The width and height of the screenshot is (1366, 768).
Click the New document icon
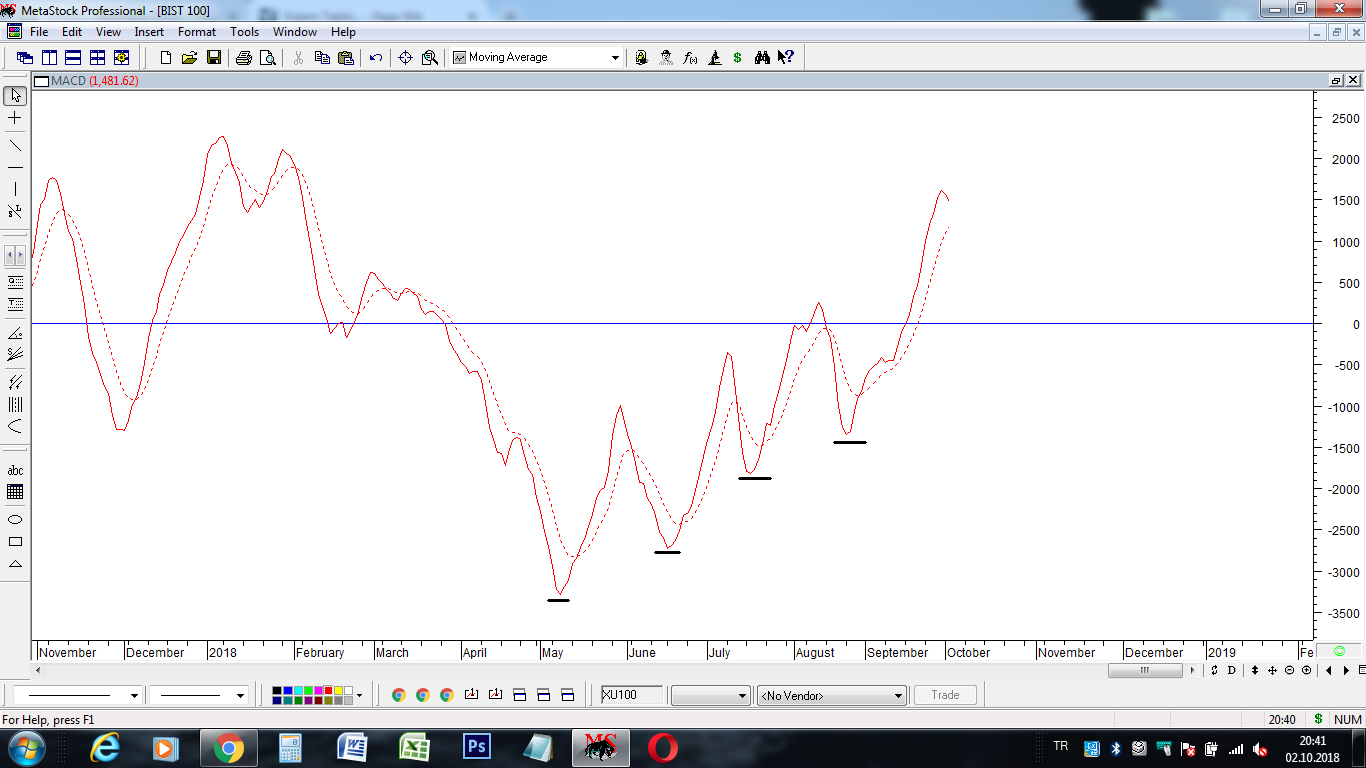point(166,58)
